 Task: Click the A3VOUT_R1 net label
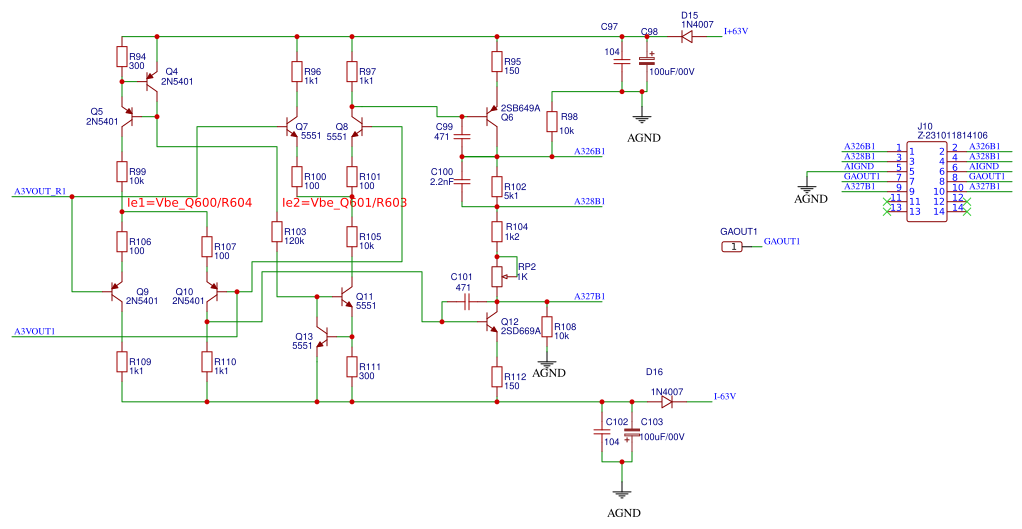tap(38, 192)
